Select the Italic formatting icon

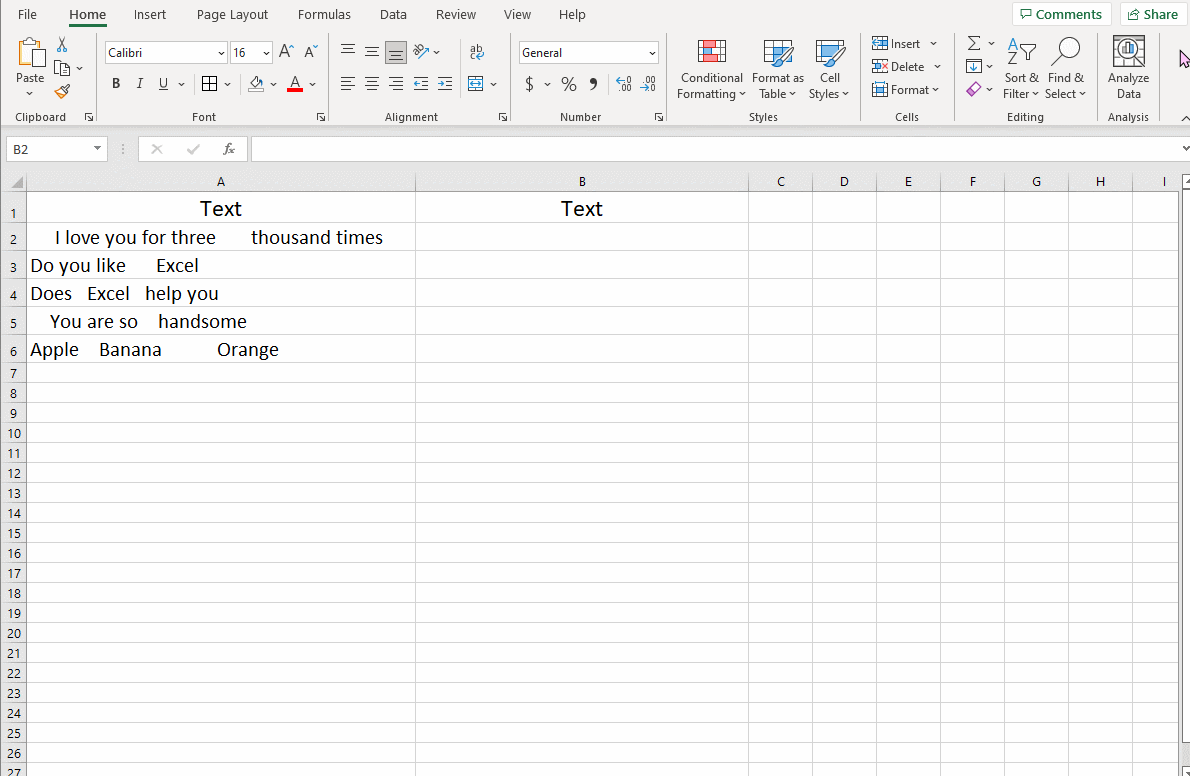[x=139, y=84]
